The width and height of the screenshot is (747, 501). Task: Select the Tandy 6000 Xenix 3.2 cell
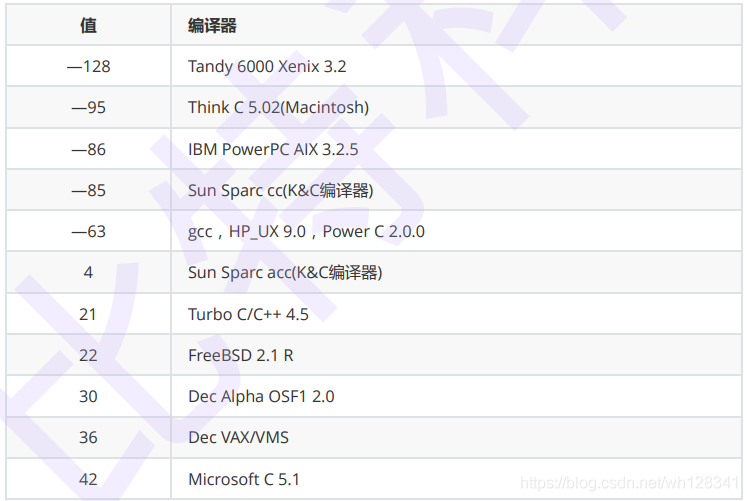pos(267,67)
